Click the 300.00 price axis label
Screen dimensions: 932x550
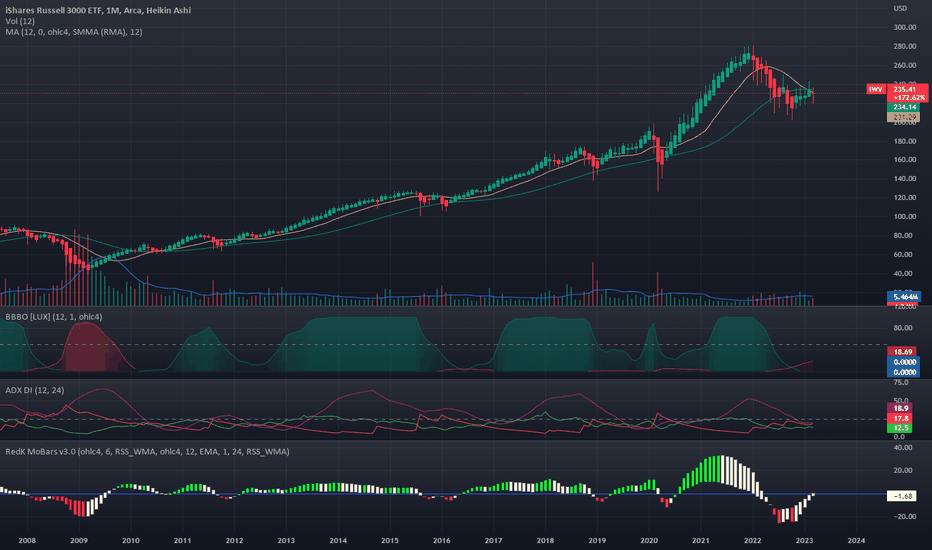coord(905,27)
